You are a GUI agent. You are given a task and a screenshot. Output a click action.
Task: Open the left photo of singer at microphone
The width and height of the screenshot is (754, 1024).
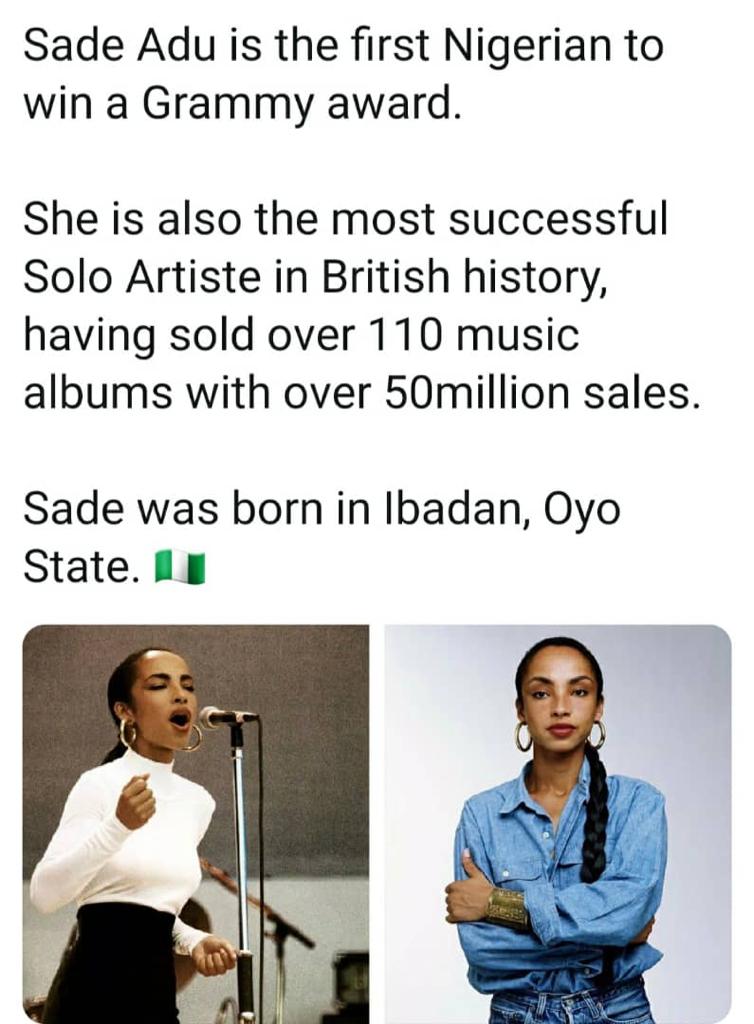[x=195, y=822]
